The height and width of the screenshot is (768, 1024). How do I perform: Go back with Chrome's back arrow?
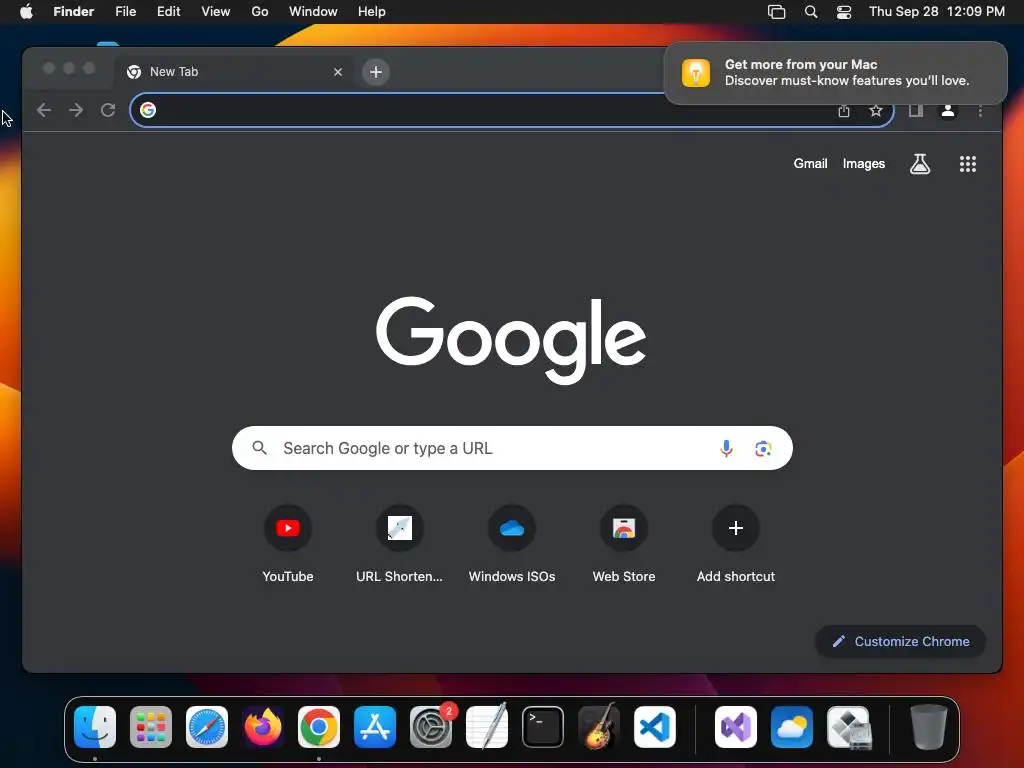pos(44,110)
